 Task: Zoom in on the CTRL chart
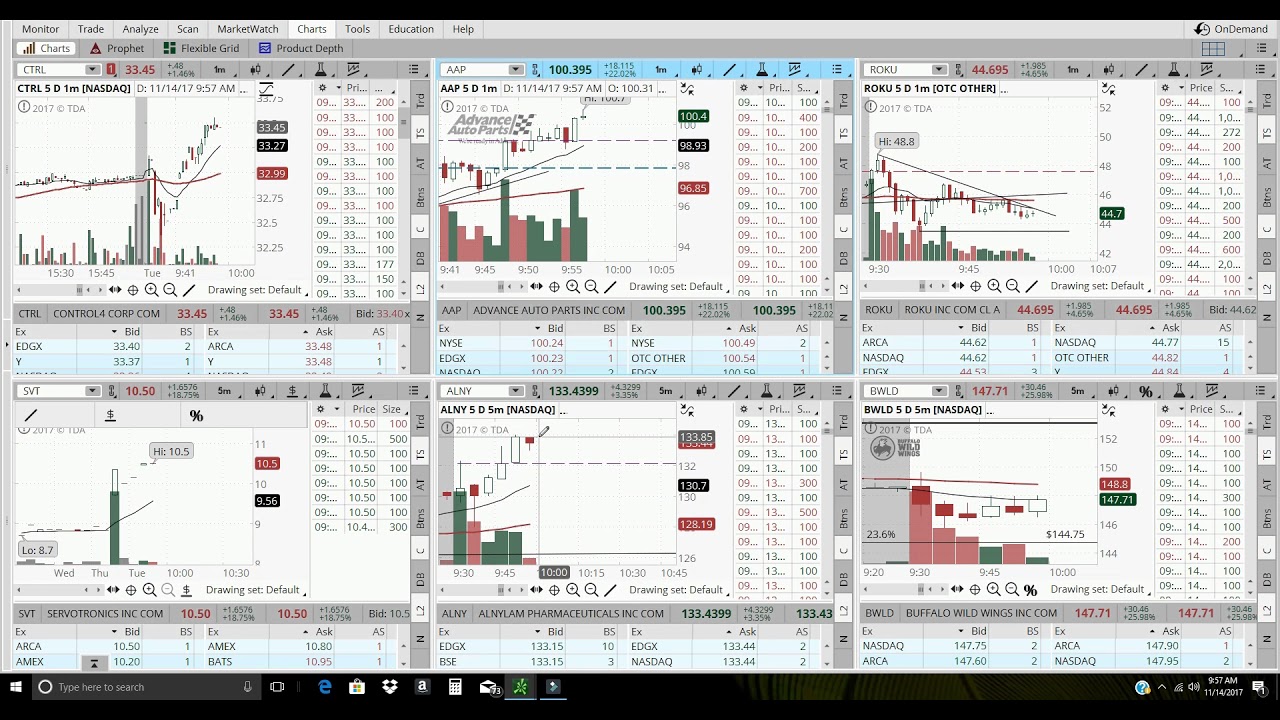pyautogui.click(x=151, y=290)
